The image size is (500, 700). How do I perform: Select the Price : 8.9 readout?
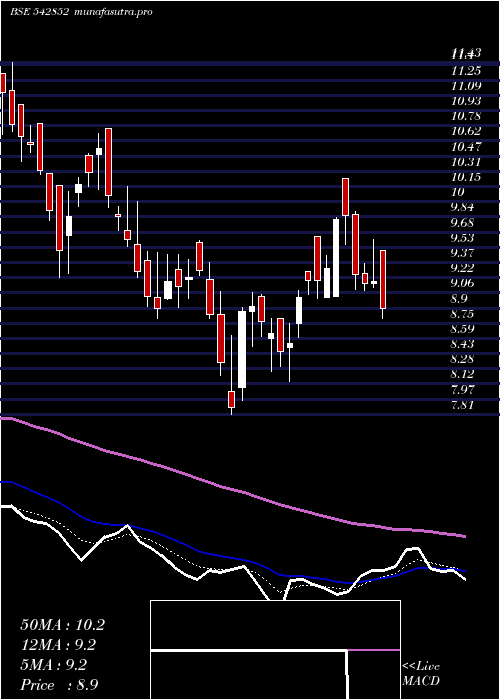[59, 685]
